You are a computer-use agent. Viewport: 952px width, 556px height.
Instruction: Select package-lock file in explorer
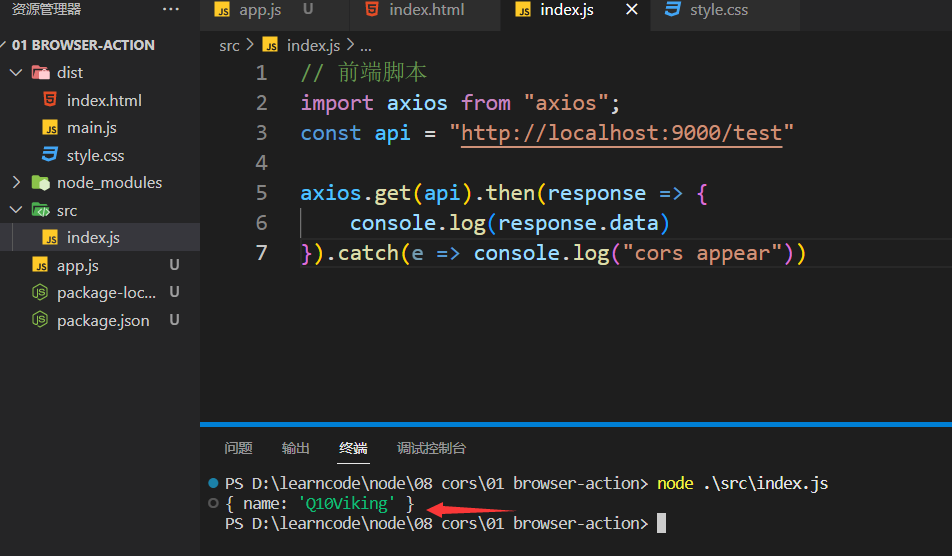click(106, 293)
